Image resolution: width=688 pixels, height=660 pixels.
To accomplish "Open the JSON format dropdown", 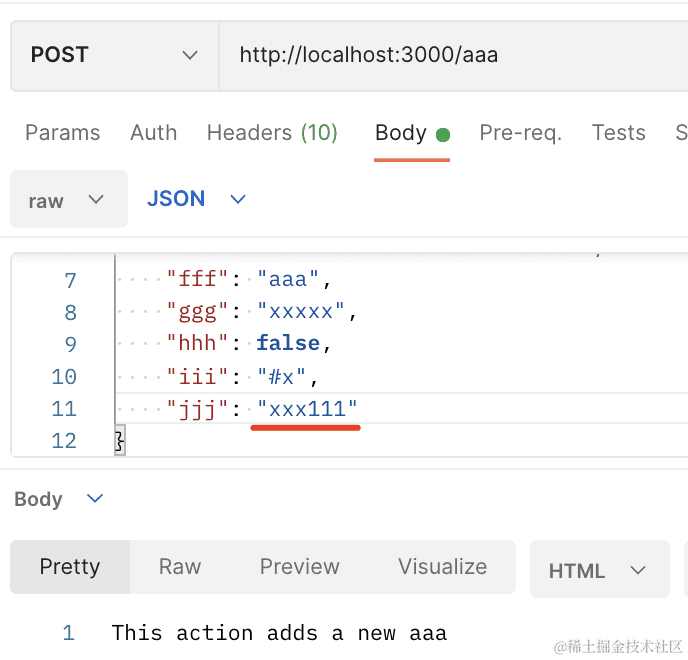I will click(196, 199).
